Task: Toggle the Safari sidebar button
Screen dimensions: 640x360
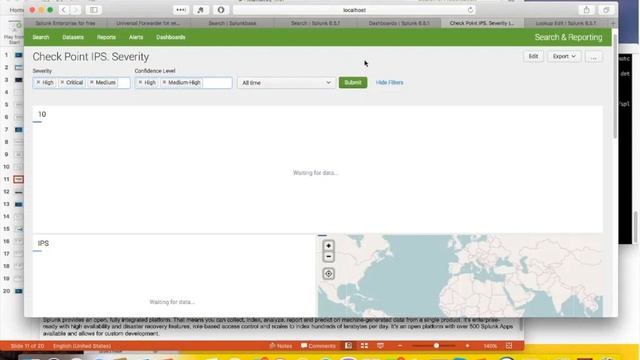Action: click(93, 10)
